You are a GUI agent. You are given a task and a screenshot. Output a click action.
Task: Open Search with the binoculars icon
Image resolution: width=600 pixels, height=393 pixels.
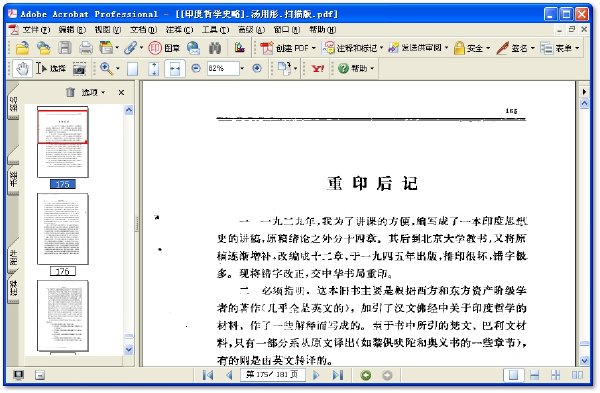pos(215,48)
